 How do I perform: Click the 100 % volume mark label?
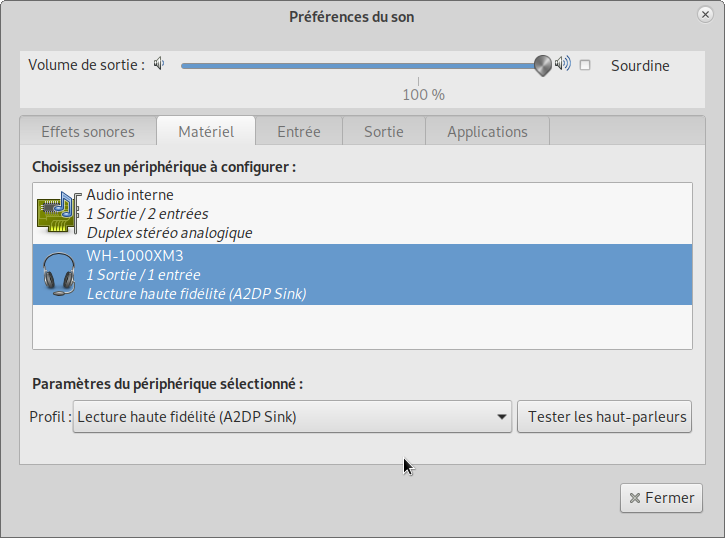coord(423,95)
